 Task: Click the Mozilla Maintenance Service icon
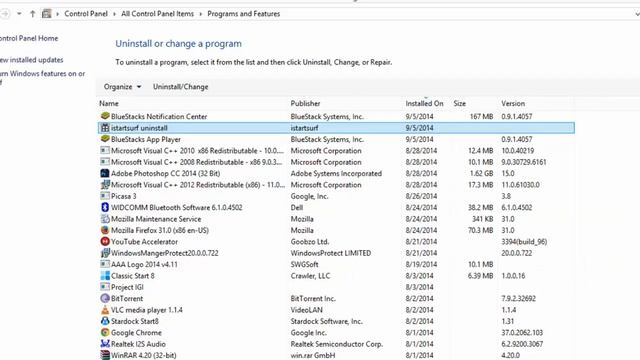[105, 219]
